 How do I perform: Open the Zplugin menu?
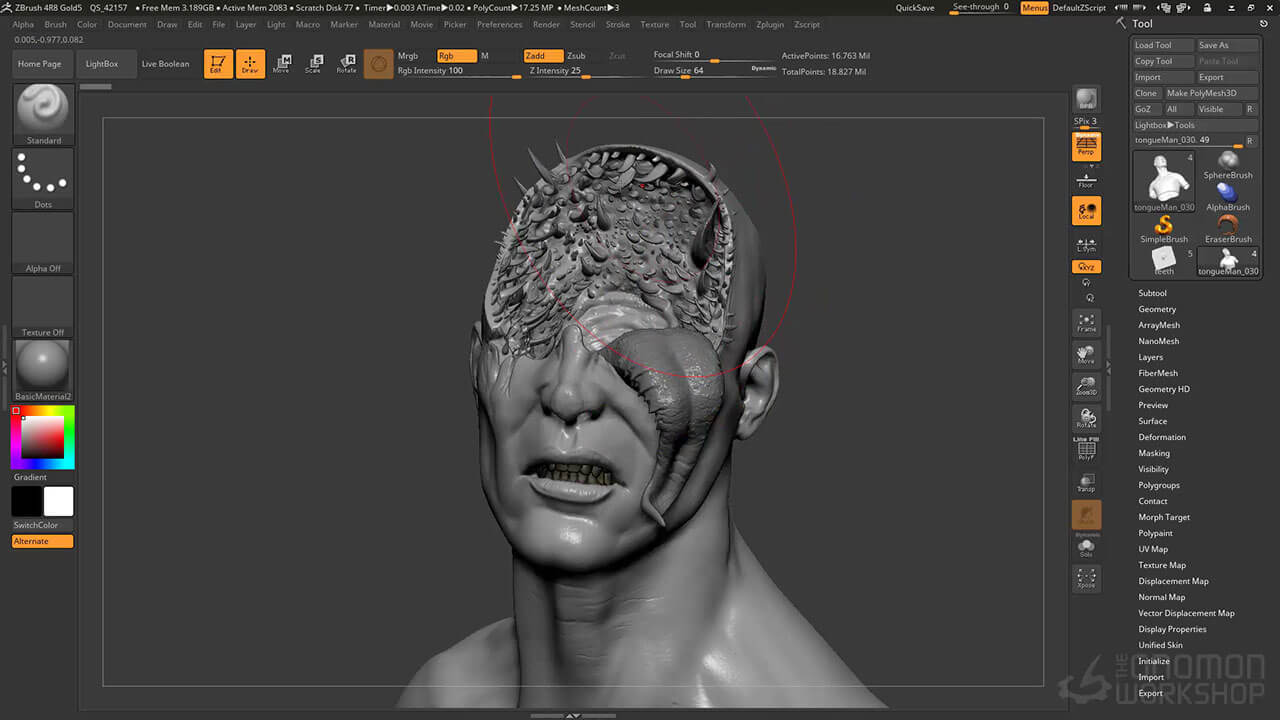click(x=769, y=24)
